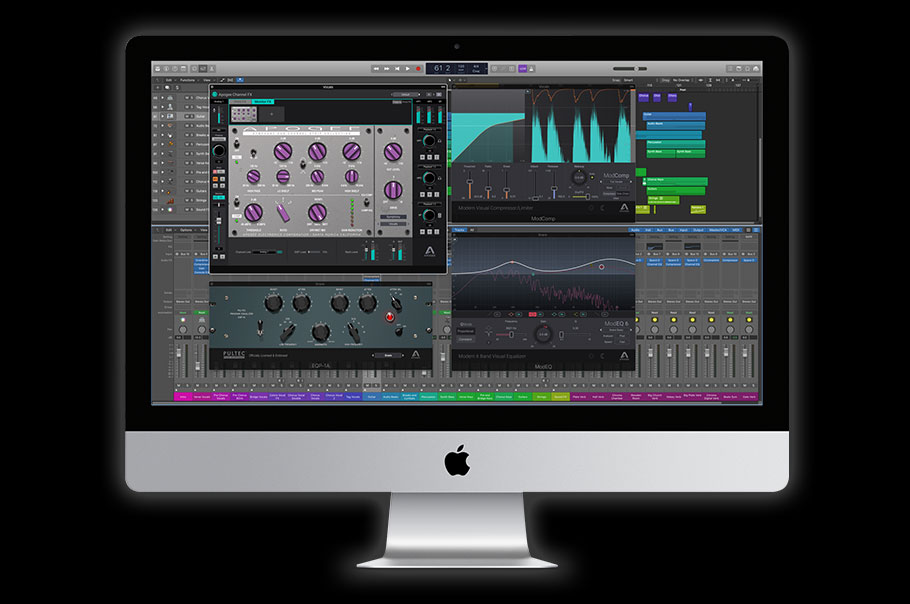This screenshot has width=910, height=604.
Task: Click the ModEQ highlighted red band button
Action: click(x=532, y=314)
